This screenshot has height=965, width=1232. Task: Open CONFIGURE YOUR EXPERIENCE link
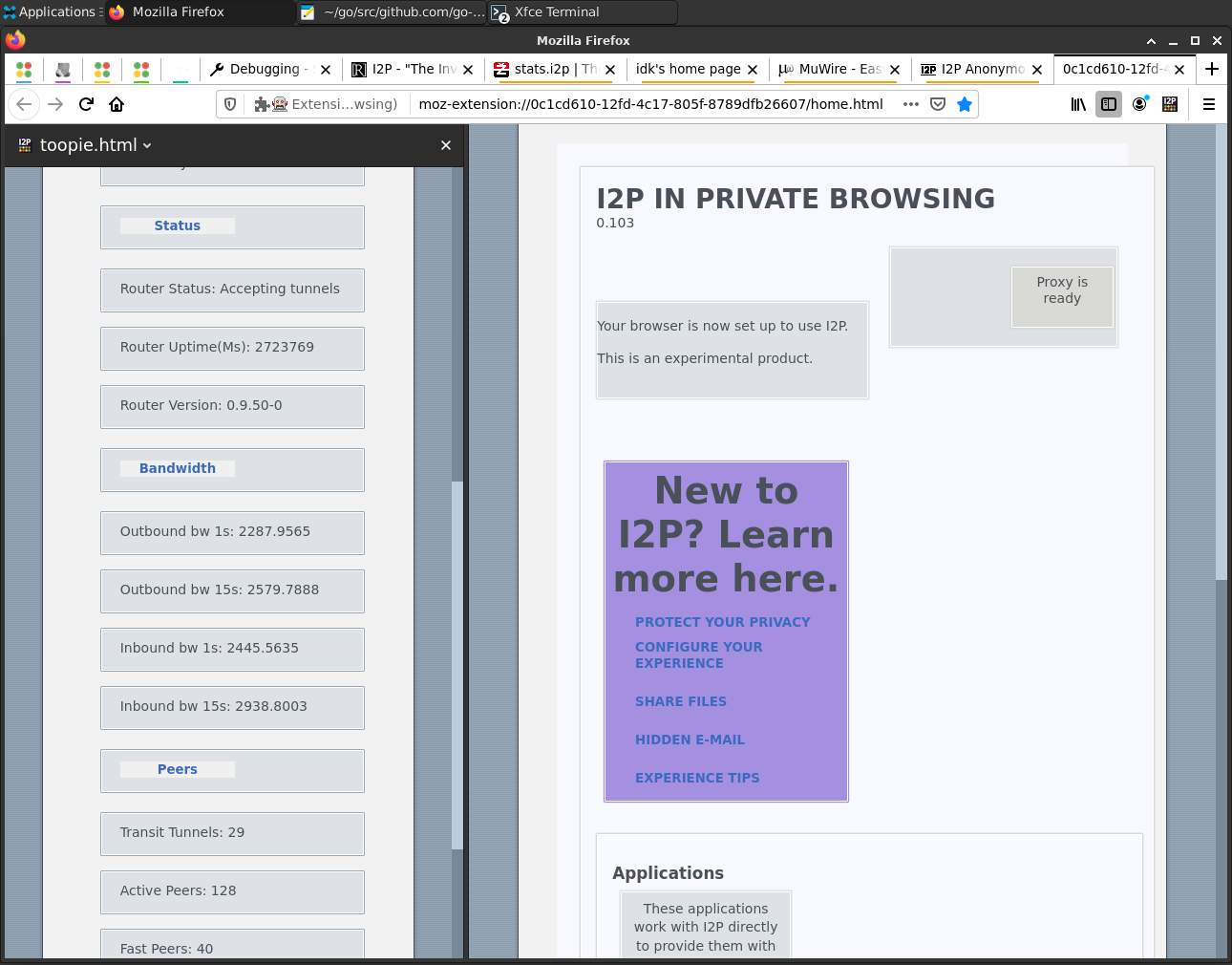(699, 654)
